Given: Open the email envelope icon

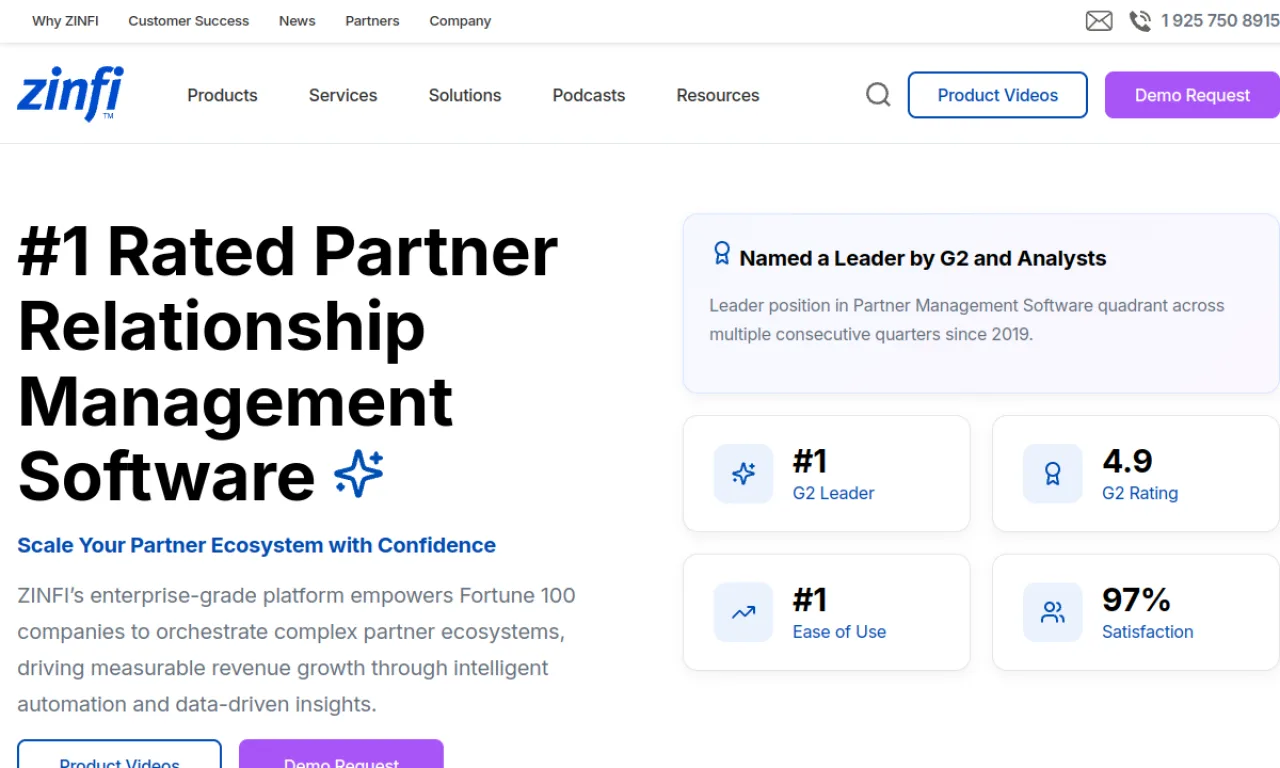Looking at the screenshot, I should tap(1099, 21).
